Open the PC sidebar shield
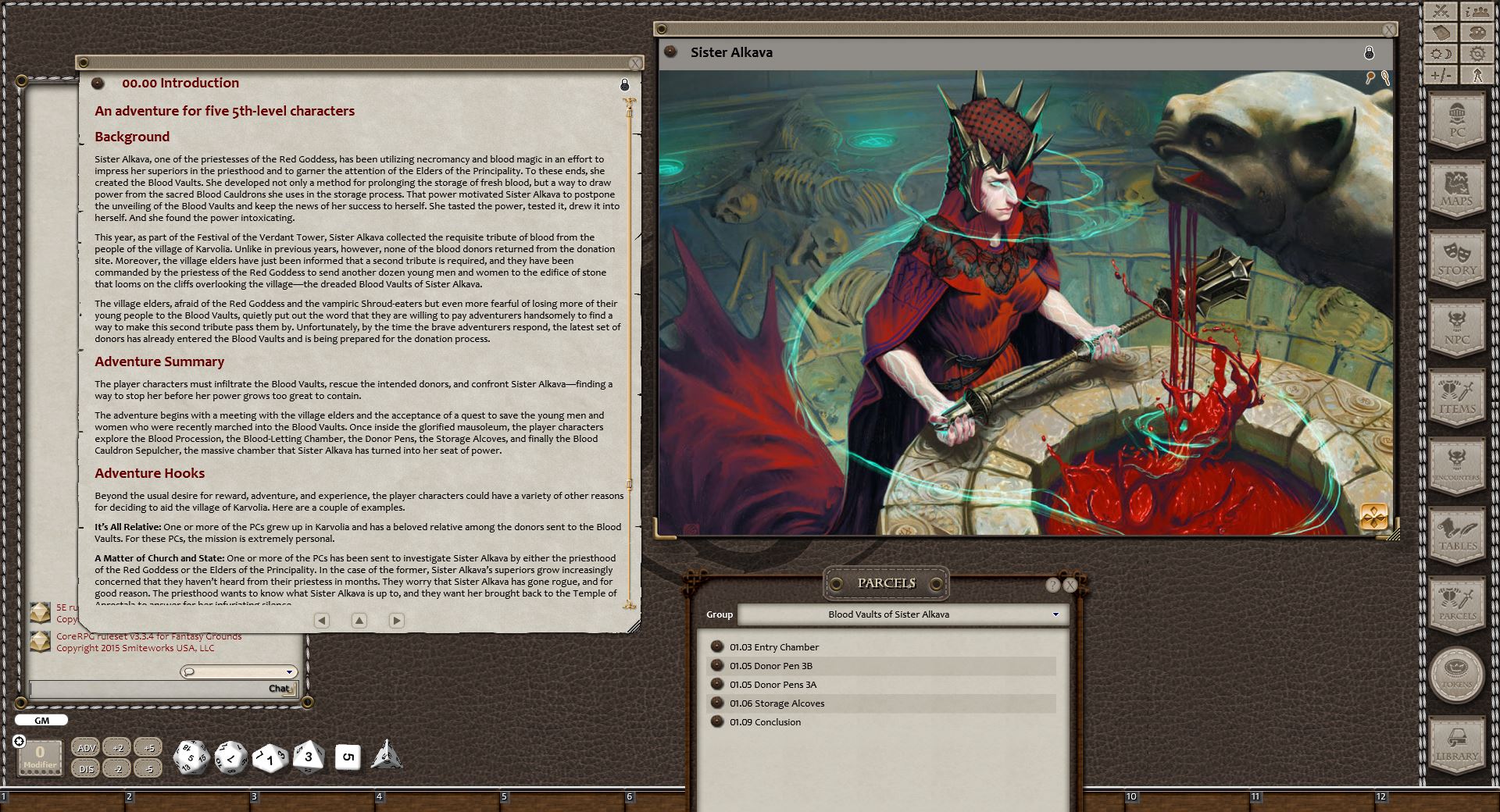1500x812 pixels. click(1457, 121)
